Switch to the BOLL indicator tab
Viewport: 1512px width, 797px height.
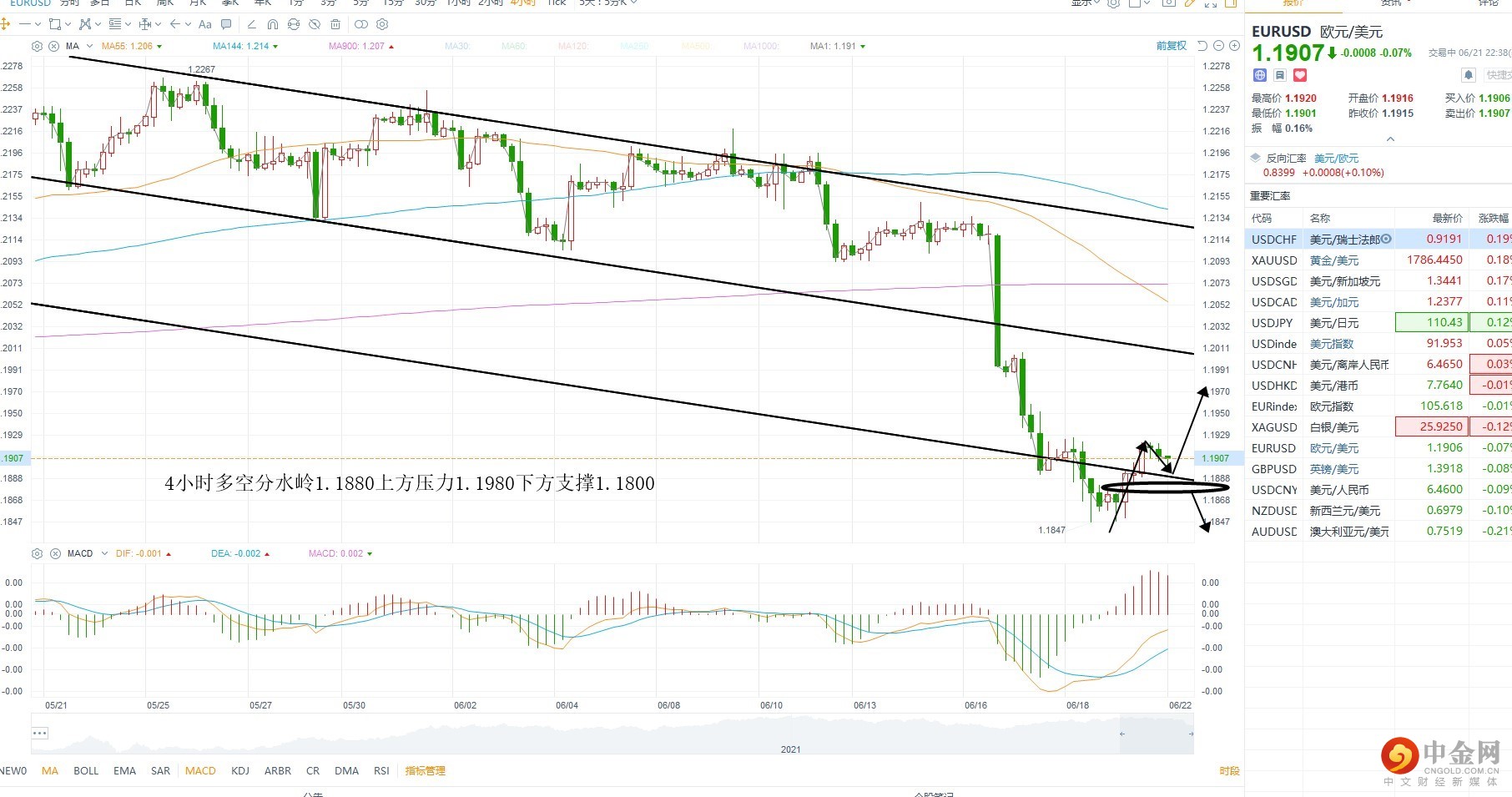pos(86,770)
